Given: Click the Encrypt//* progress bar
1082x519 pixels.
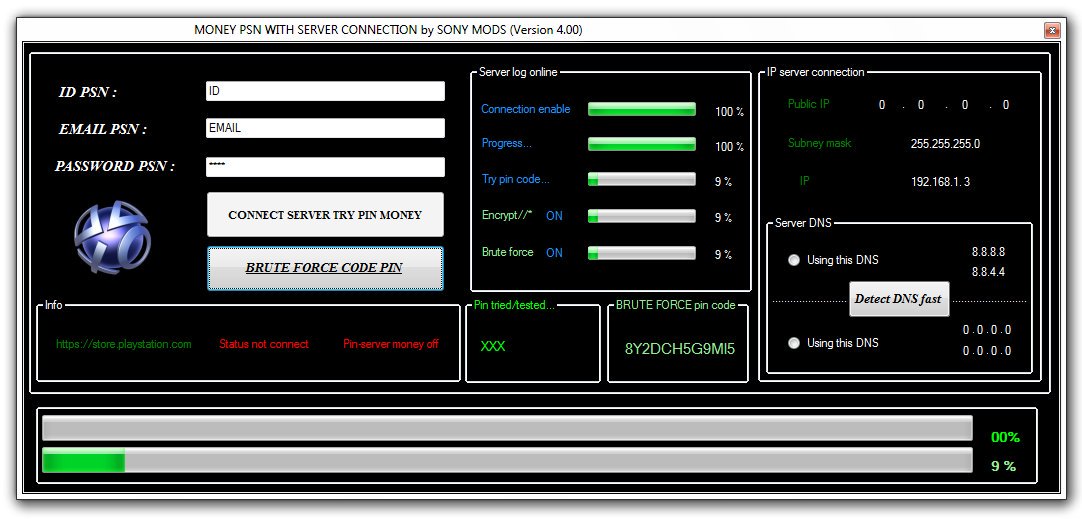Looking at the screenshot, I should click(x=642, y=216).
